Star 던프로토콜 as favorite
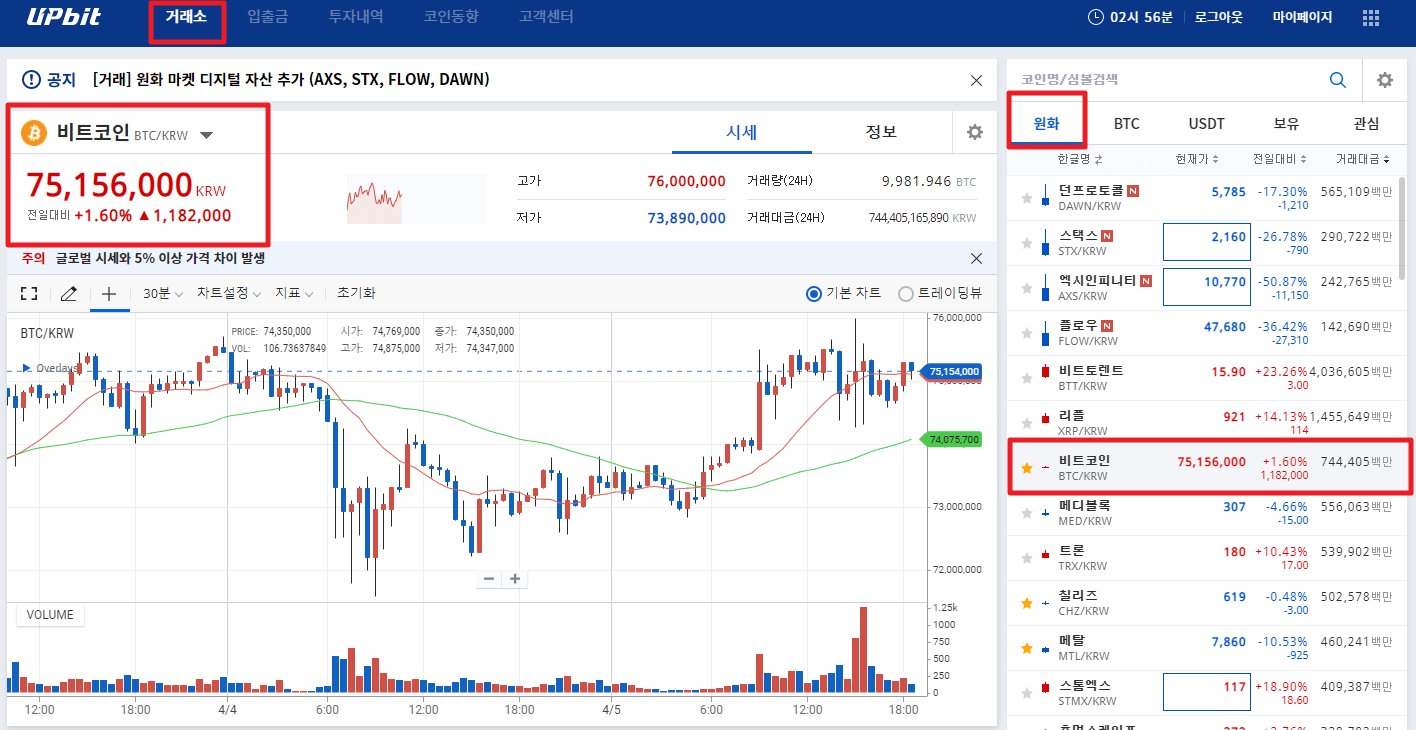1416x730 pixels. point(1026,198)
